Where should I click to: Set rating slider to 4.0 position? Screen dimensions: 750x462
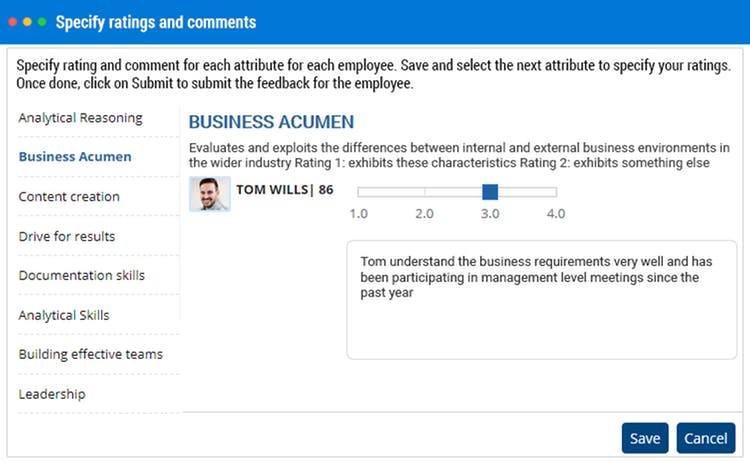pyautogui.click(x=556, y=191)
